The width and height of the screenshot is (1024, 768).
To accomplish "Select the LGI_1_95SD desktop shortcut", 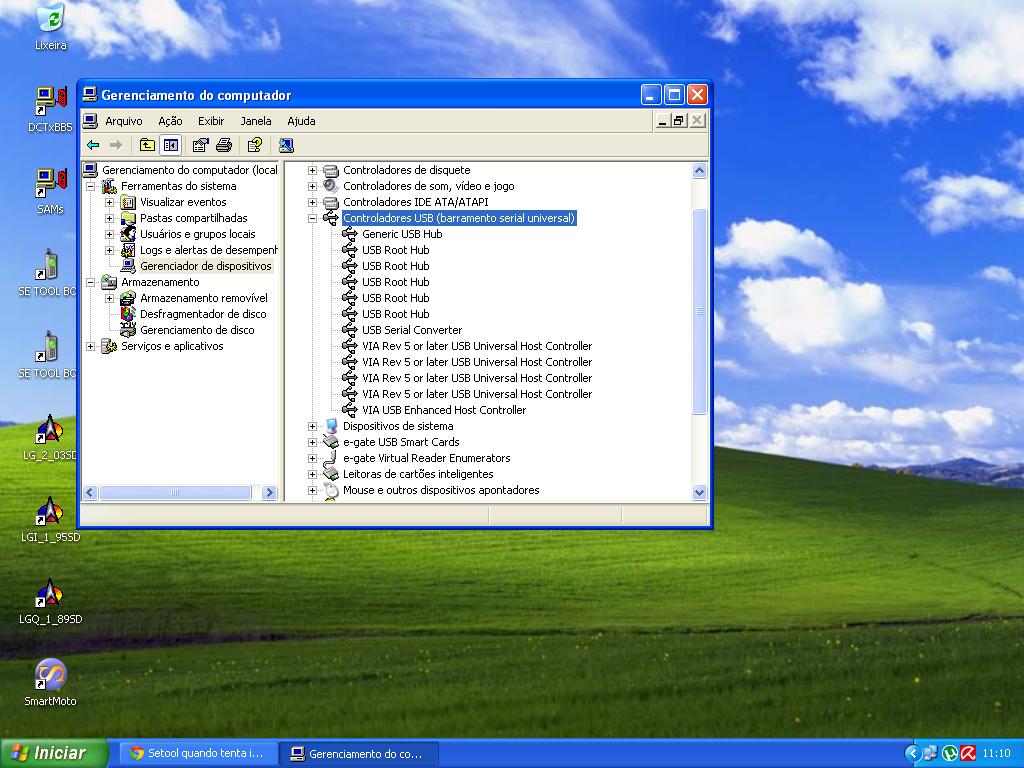I will [x=50, y=519].
